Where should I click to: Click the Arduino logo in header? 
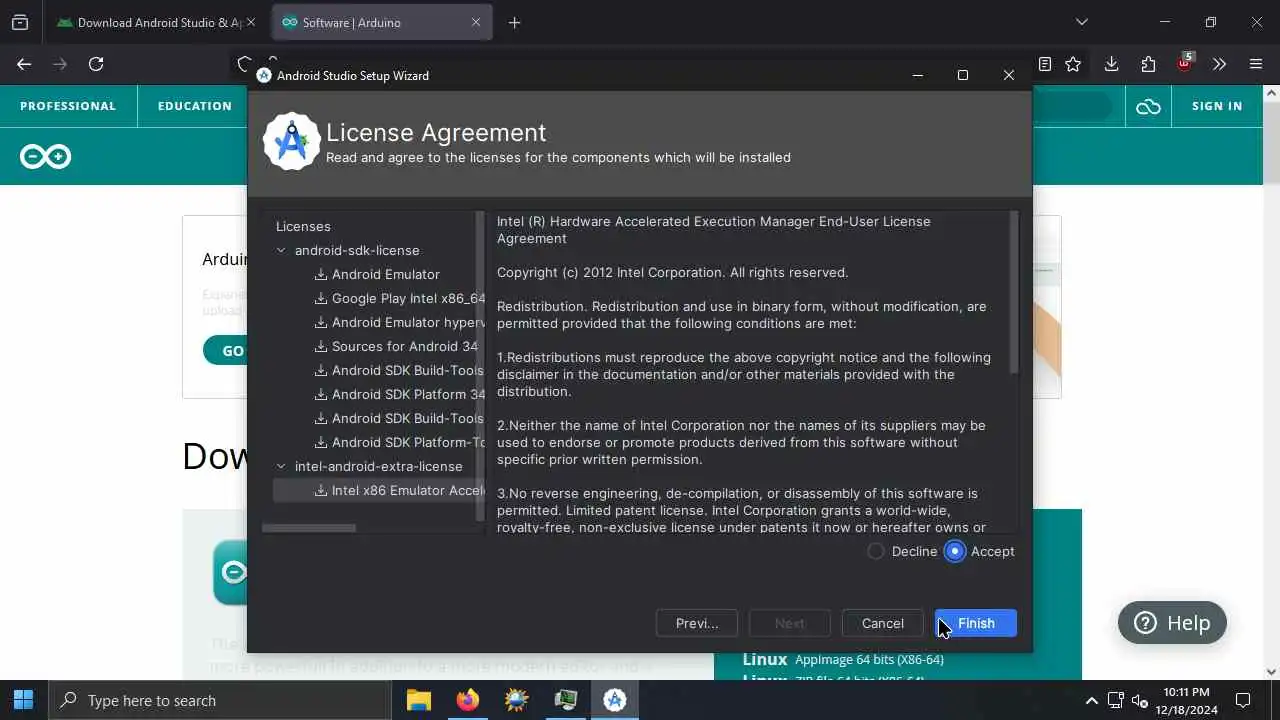click(x=45, y=157)
